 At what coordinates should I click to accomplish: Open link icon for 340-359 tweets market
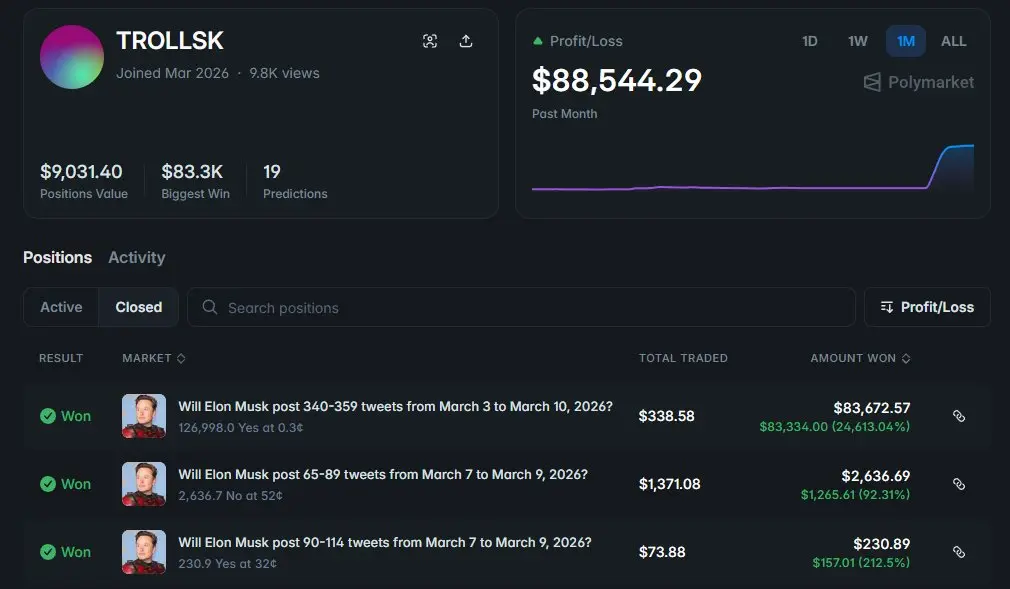coord(958,416)
